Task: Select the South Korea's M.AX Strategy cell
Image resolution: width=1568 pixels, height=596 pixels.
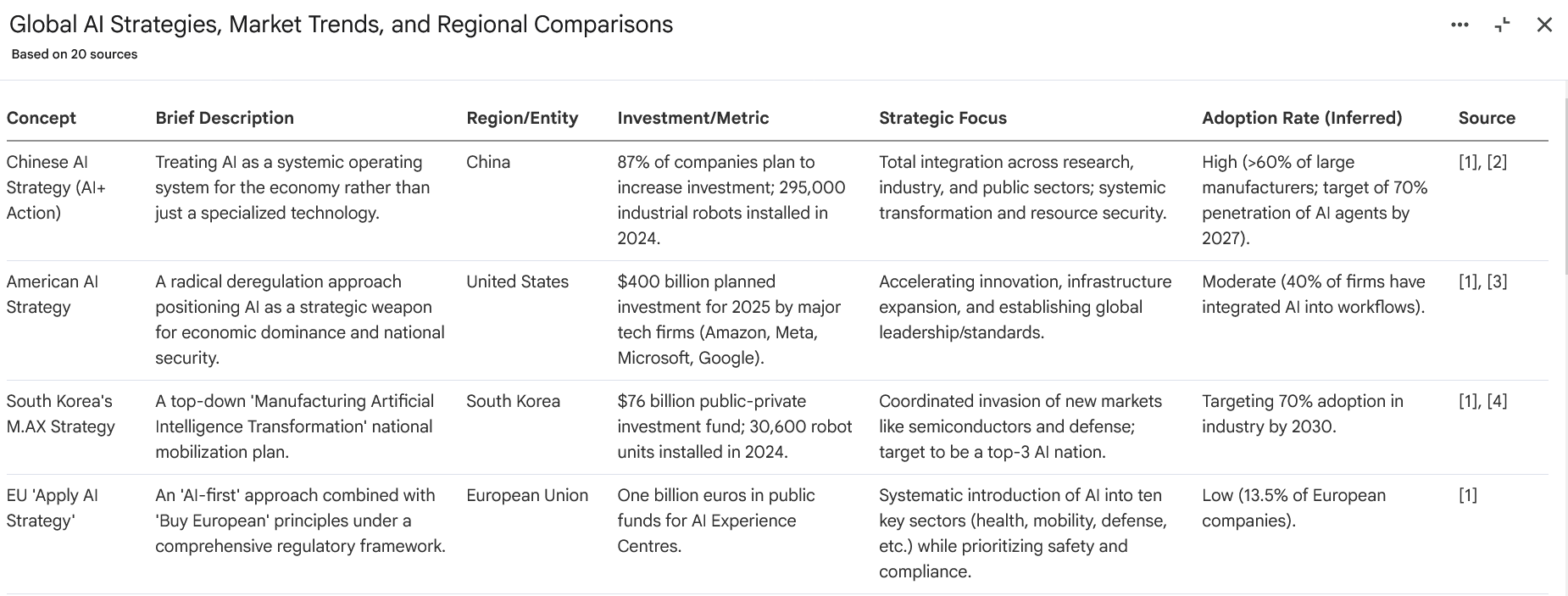Action: point(60,414)
